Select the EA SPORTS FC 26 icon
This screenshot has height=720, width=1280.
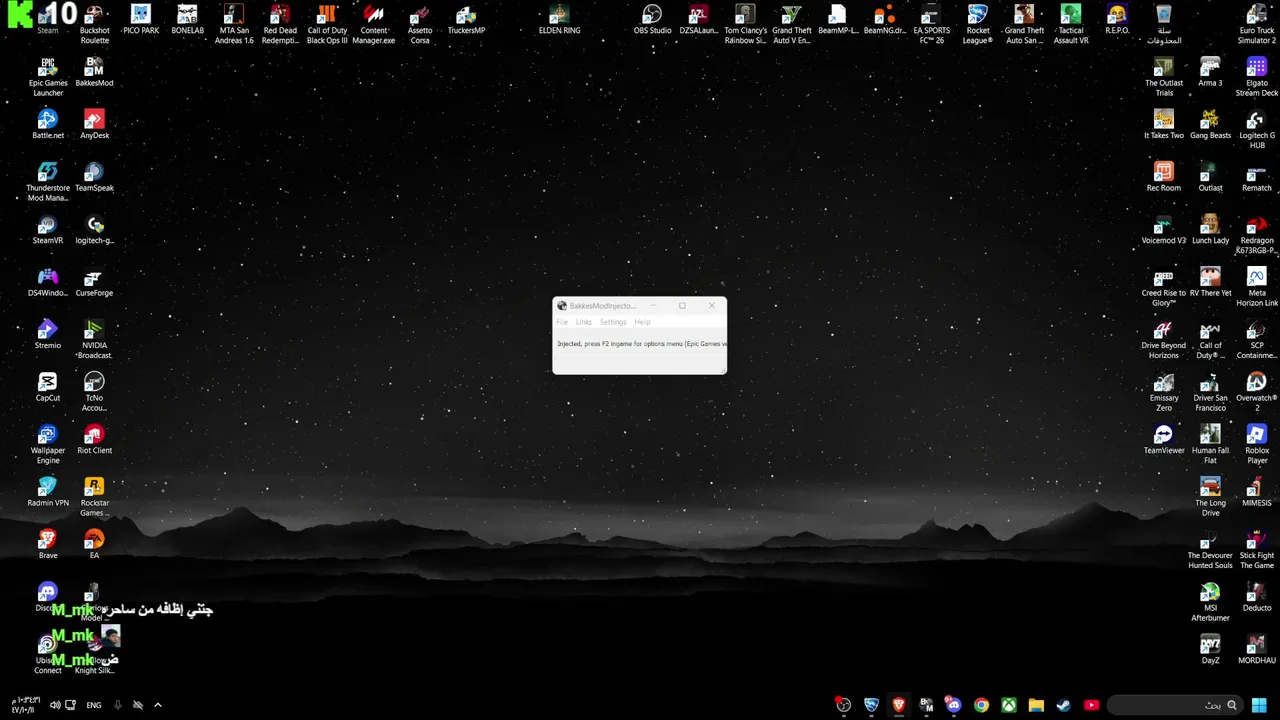[931, 25]
